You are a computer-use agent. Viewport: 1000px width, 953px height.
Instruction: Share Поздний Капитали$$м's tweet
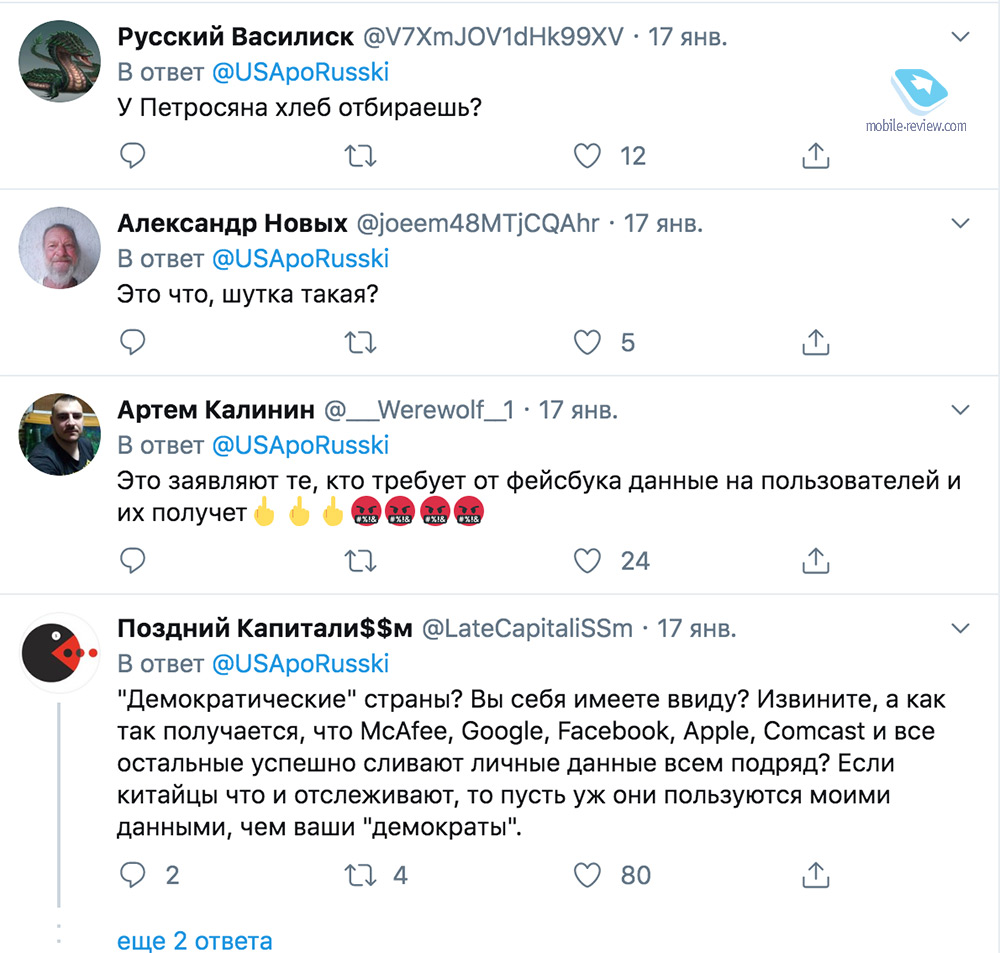(x=816, y=875)
